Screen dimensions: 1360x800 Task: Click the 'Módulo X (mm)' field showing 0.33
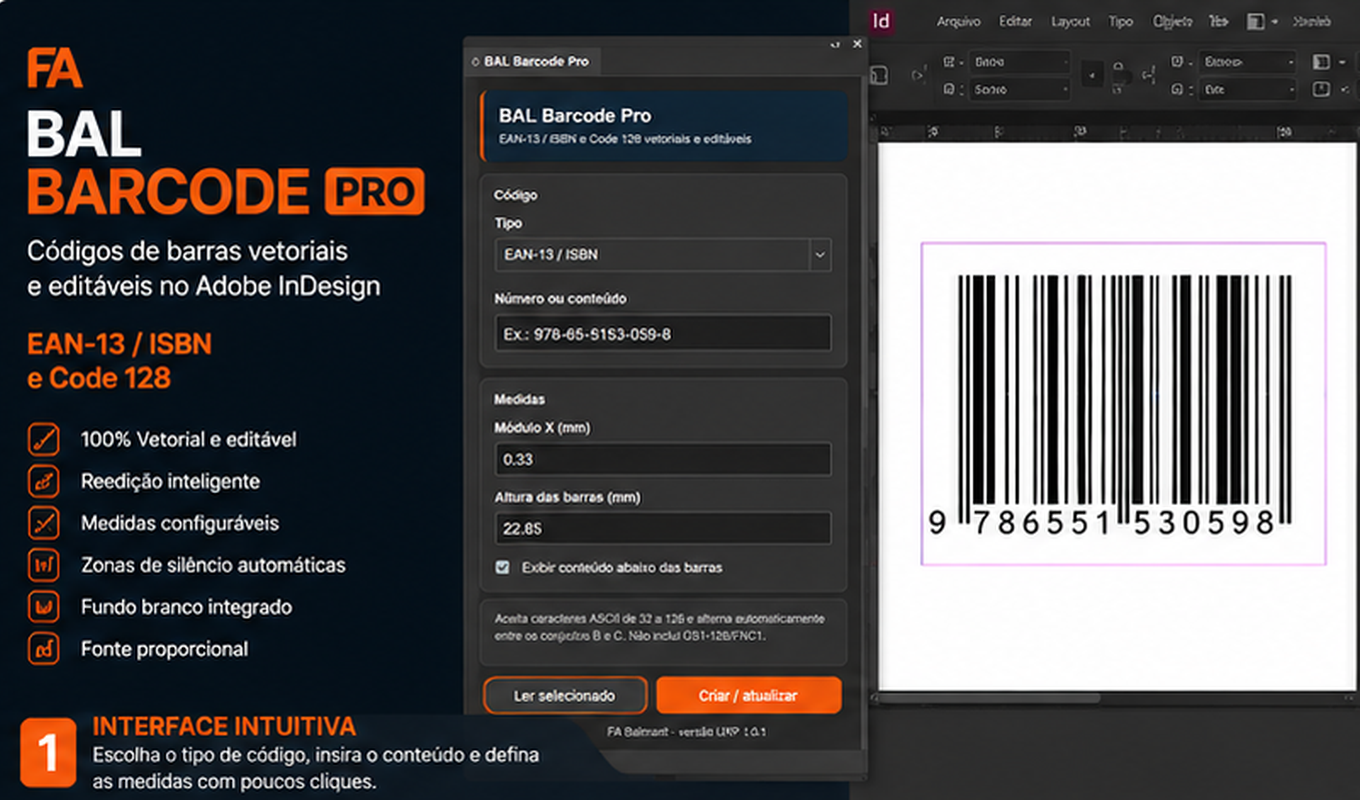(x=663, y=459)
